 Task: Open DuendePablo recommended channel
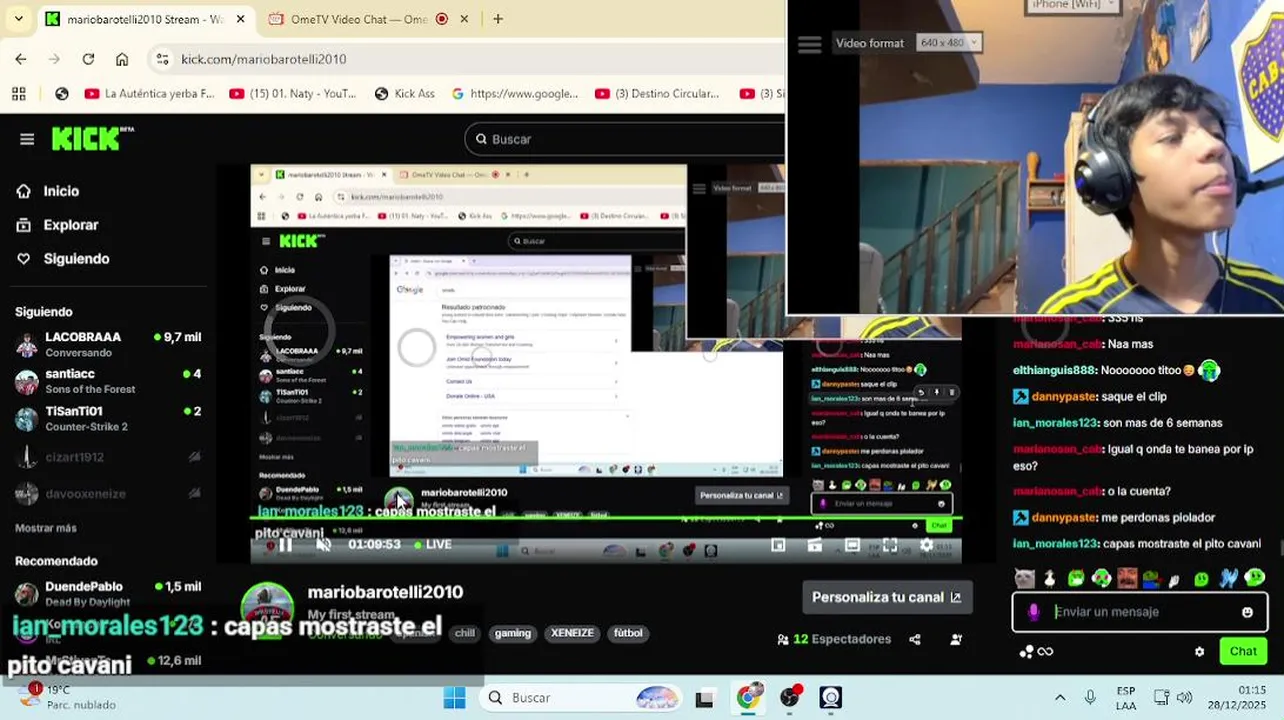(x=109, y=594)
